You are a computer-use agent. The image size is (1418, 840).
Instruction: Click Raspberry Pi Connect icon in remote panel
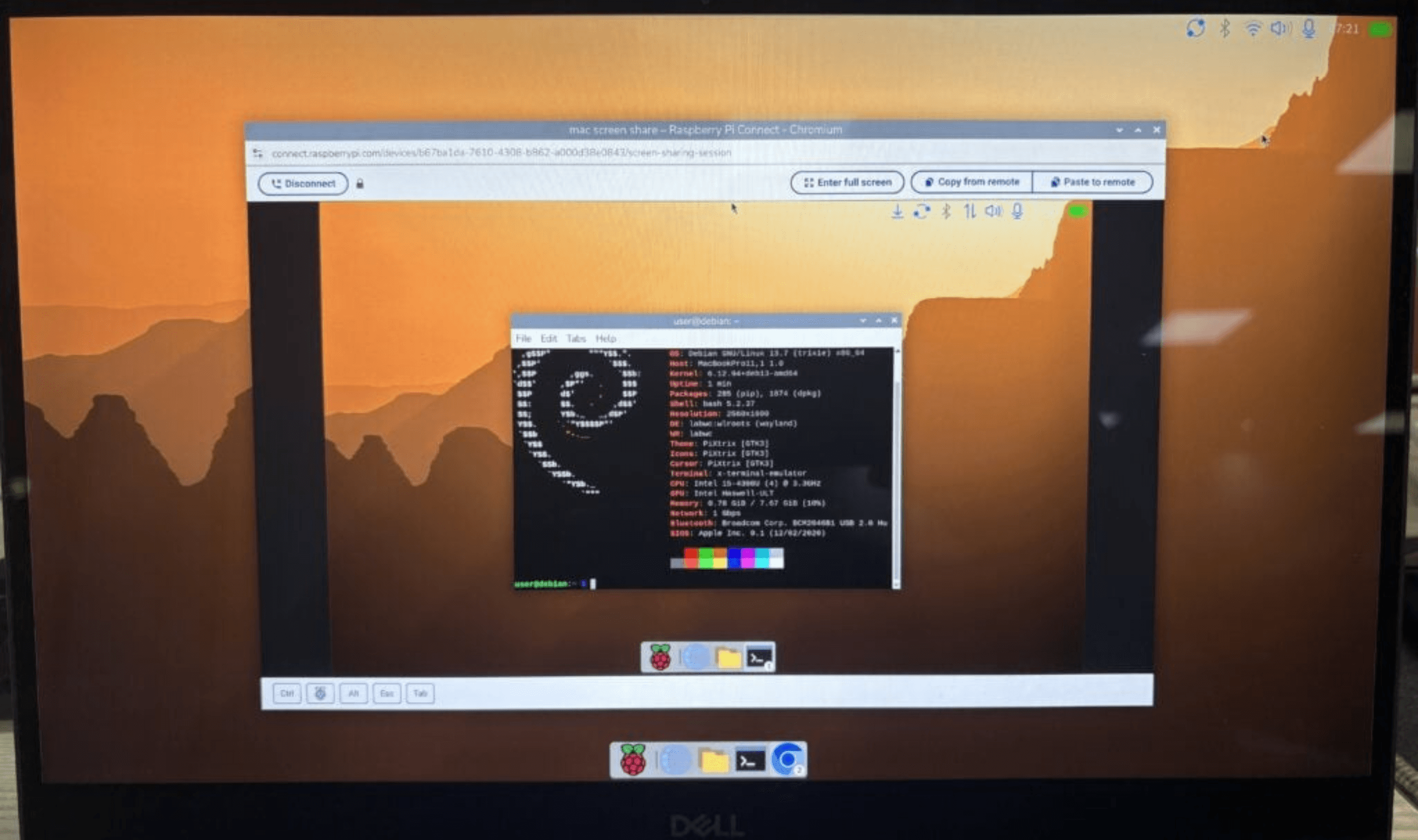point(922,212)
